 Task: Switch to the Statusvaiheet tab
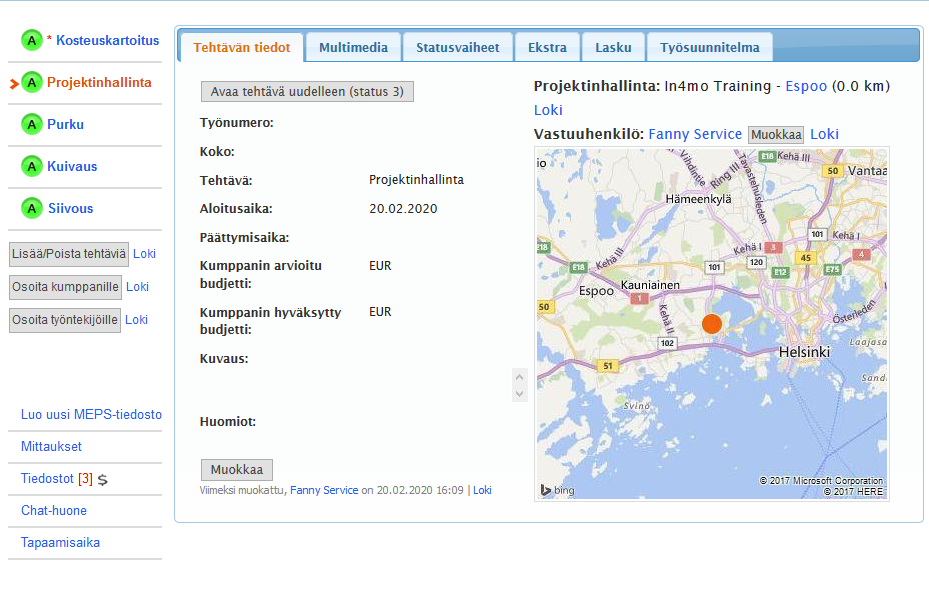click(x=457, y=47)
